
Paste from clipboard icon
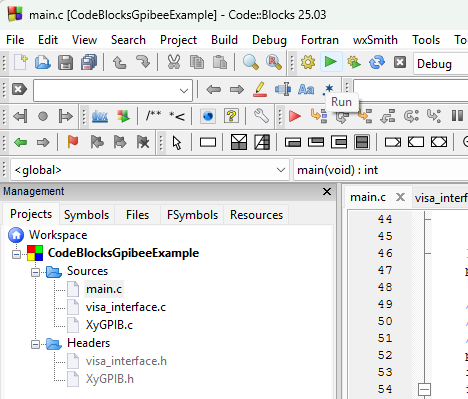pos(220,62)
